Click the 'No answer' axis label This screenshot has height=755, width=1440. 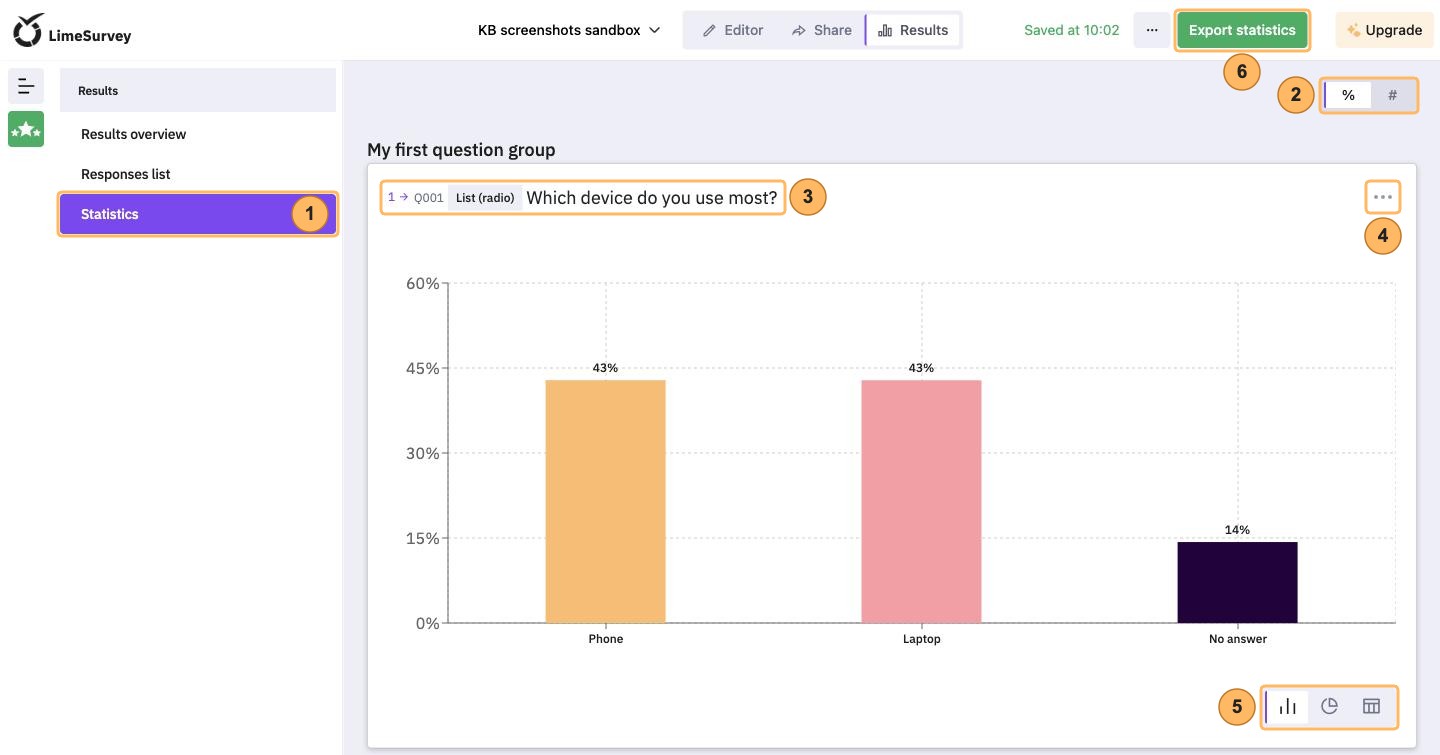(x=1238, y=639)
